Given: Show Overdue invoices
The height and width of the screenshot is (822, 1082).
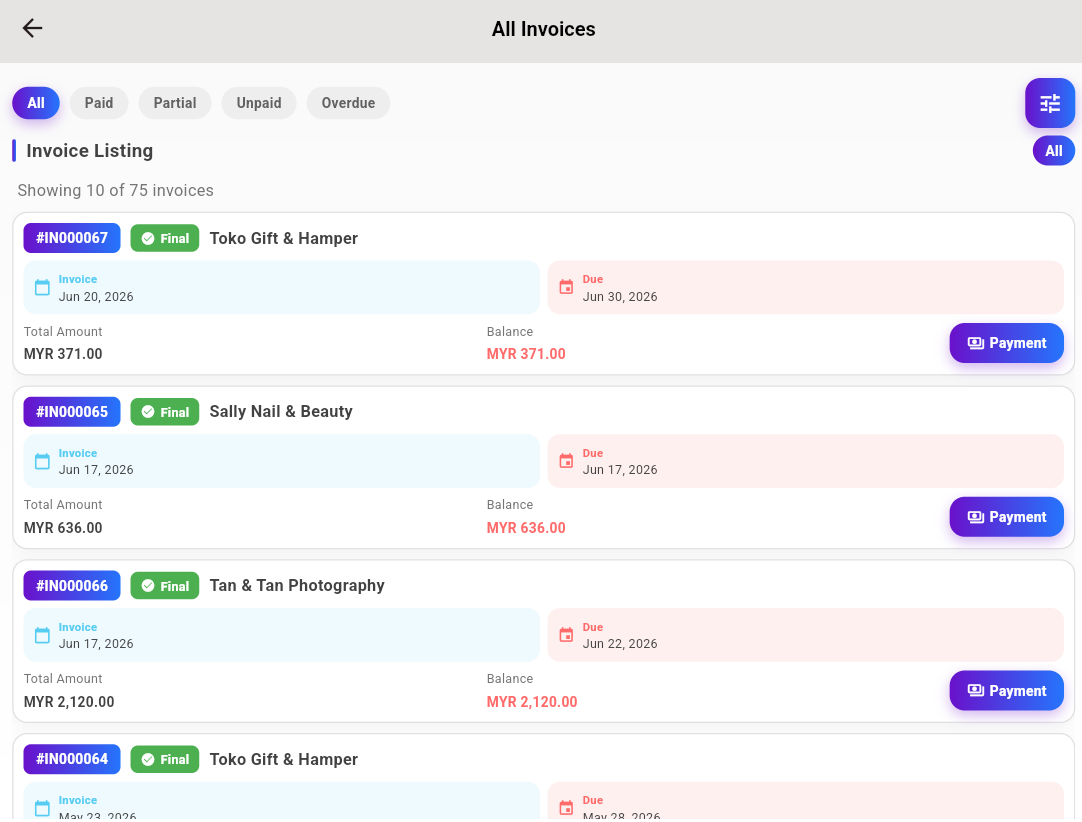Looking at the screenshot, I should pos(348,103).
